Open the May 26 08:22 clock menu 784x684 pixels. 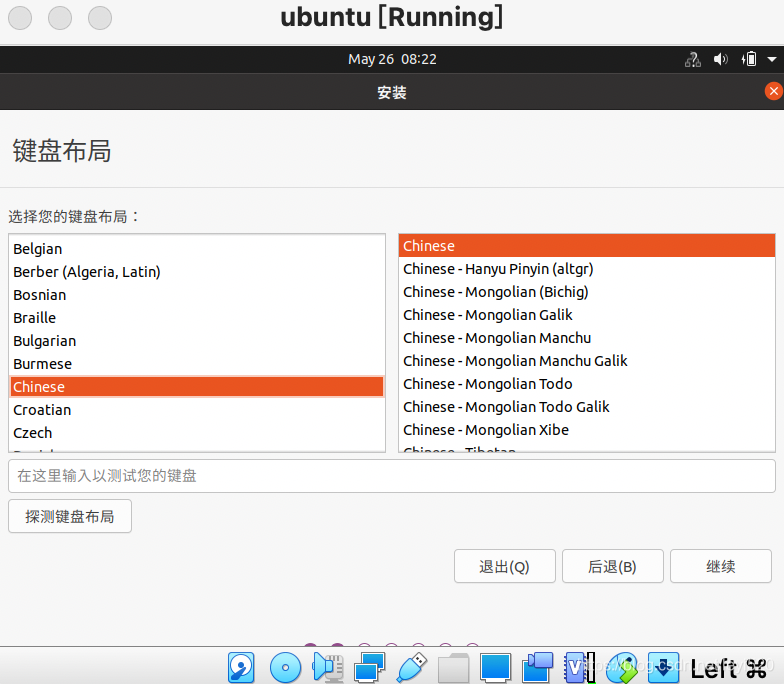pyautogui.click(x=392, y=60)
